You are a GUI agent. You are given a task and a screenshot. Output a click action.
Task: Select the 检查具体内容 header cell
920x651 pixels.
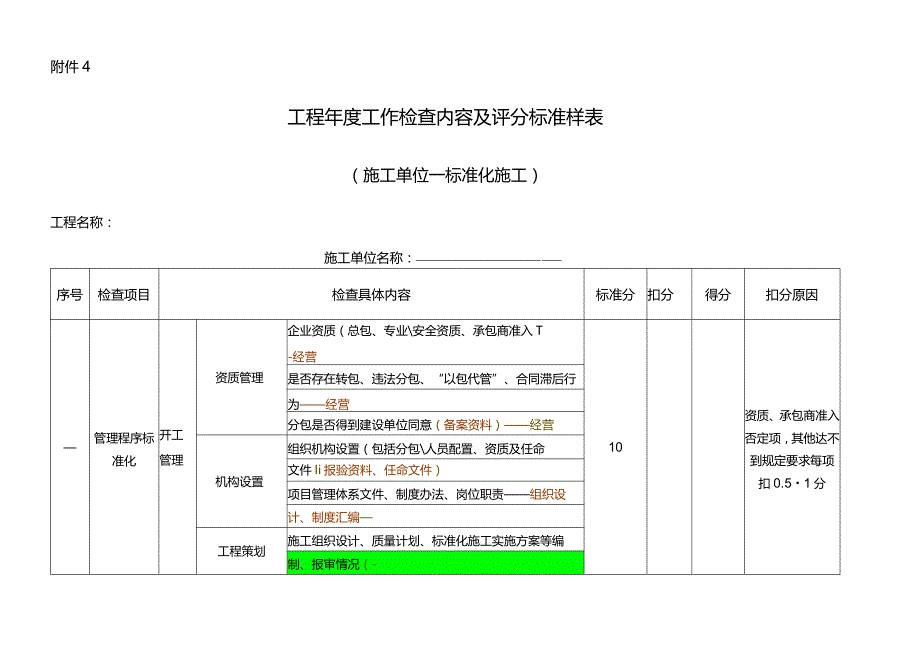pos(373,295)
